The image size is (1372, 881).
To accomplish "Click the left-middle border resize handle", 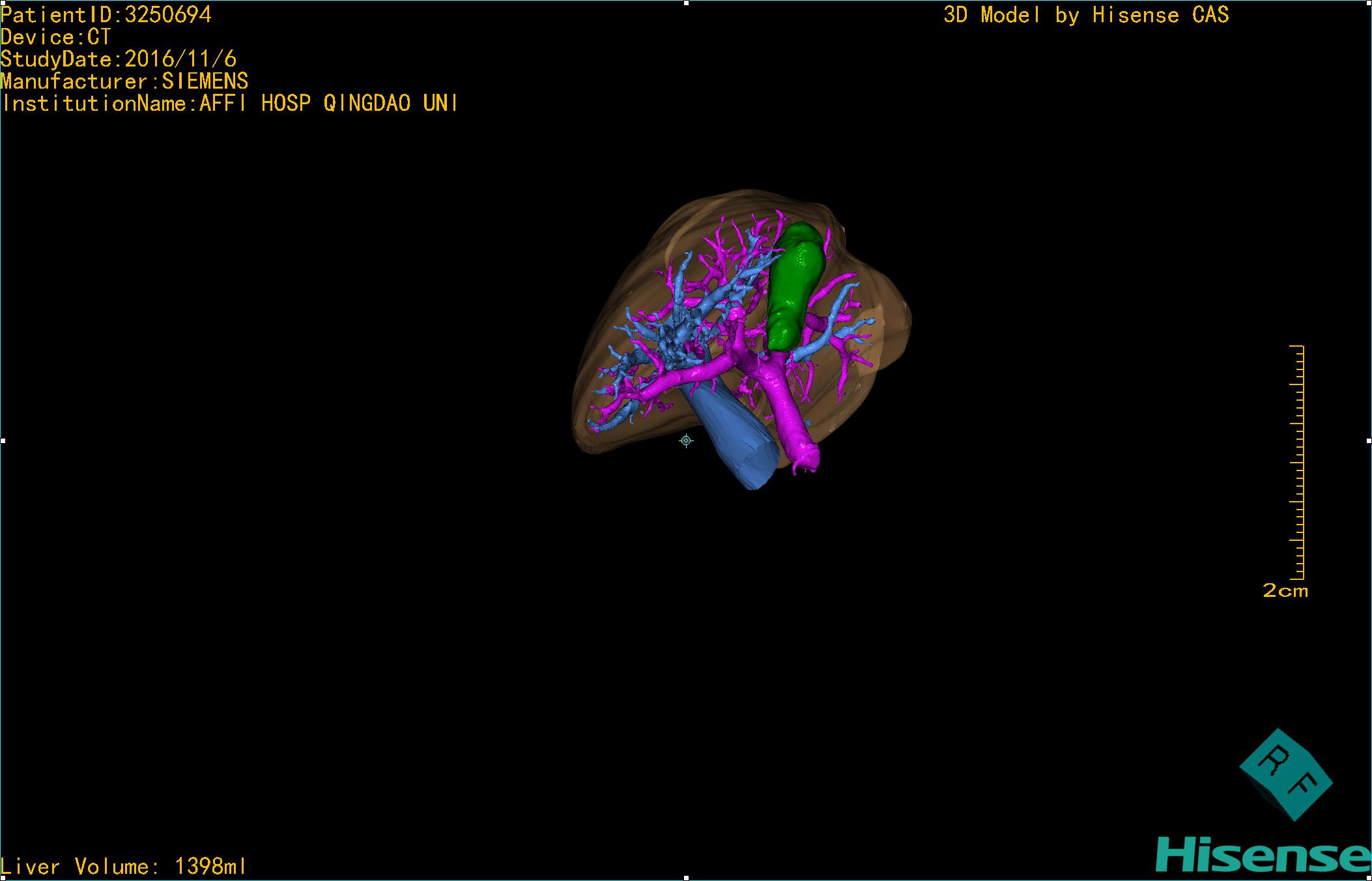I will [x=3, y=441].
